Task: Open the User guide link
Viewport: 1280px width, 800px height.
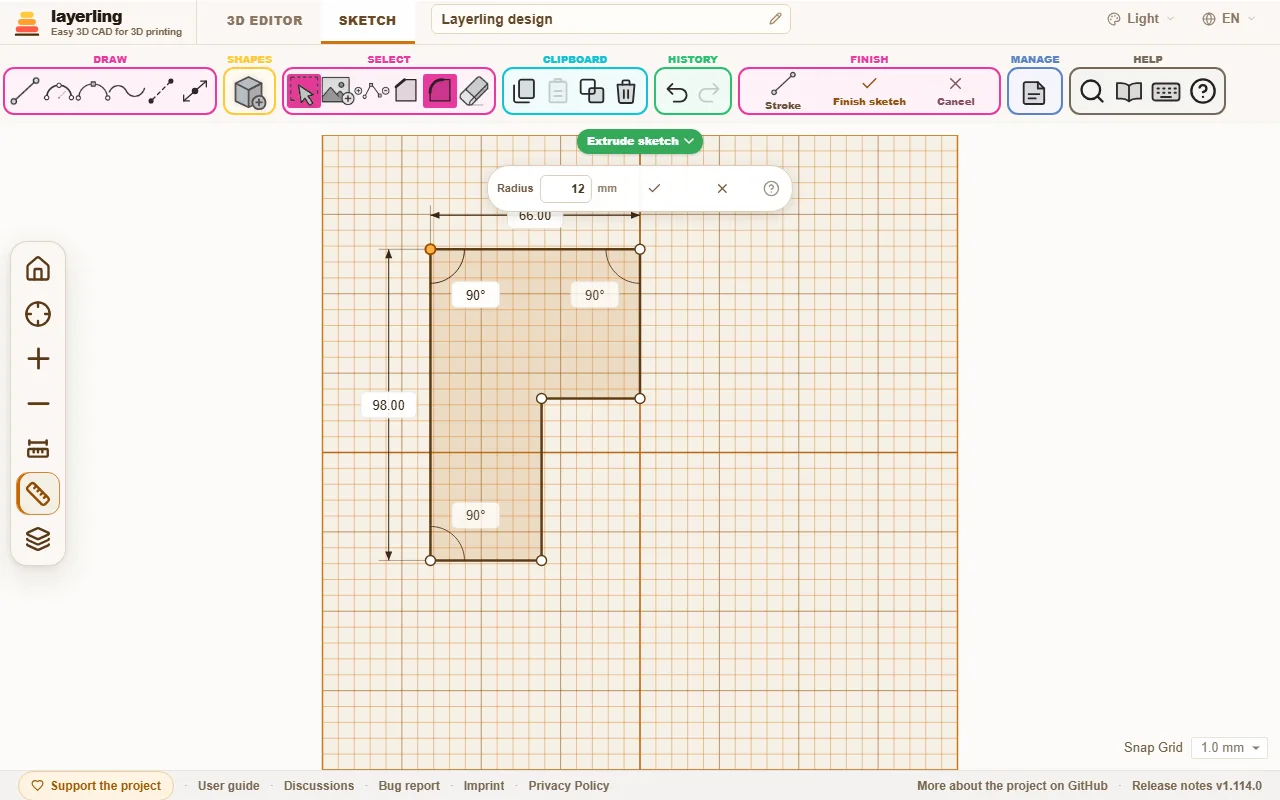Action: 229,786
